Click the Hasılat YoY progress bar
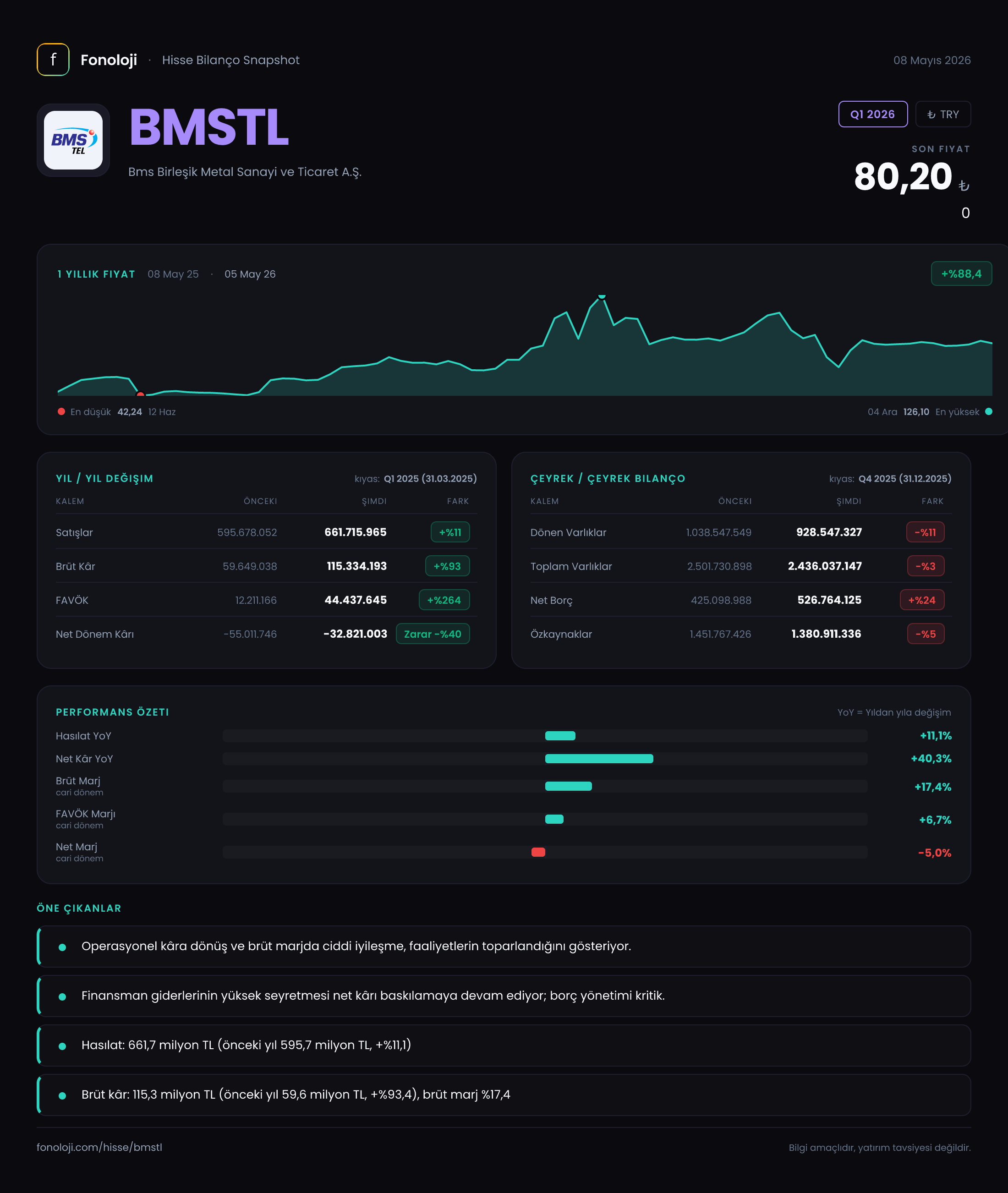1008x1193 pixels. click(545, 735)
